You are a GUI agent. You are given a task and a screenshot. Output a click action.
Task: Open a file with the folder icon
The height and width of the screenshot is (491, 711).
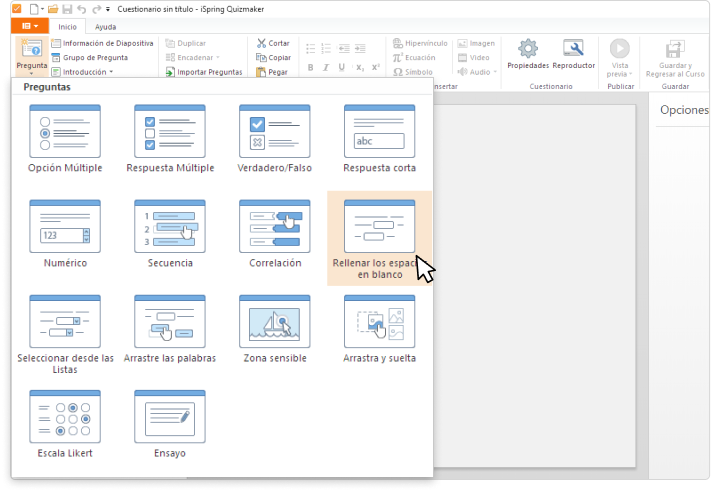53,9
